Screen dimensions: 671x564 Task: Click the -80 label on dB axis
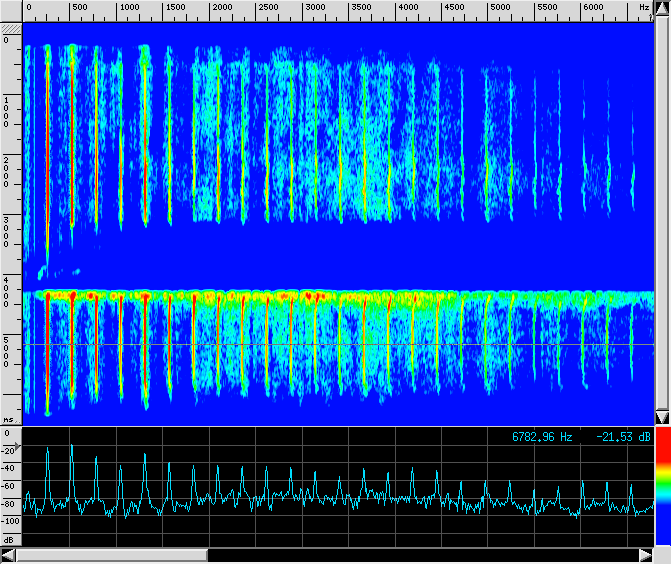9,504
